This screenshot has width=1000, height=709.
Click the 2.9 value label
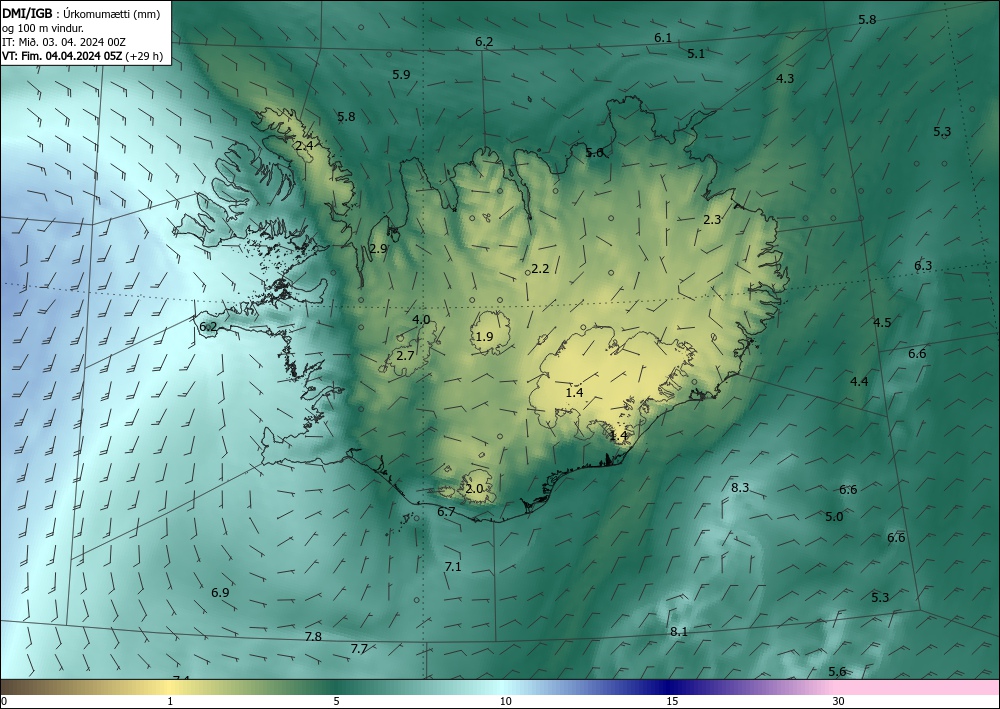[x=378, y=249]
